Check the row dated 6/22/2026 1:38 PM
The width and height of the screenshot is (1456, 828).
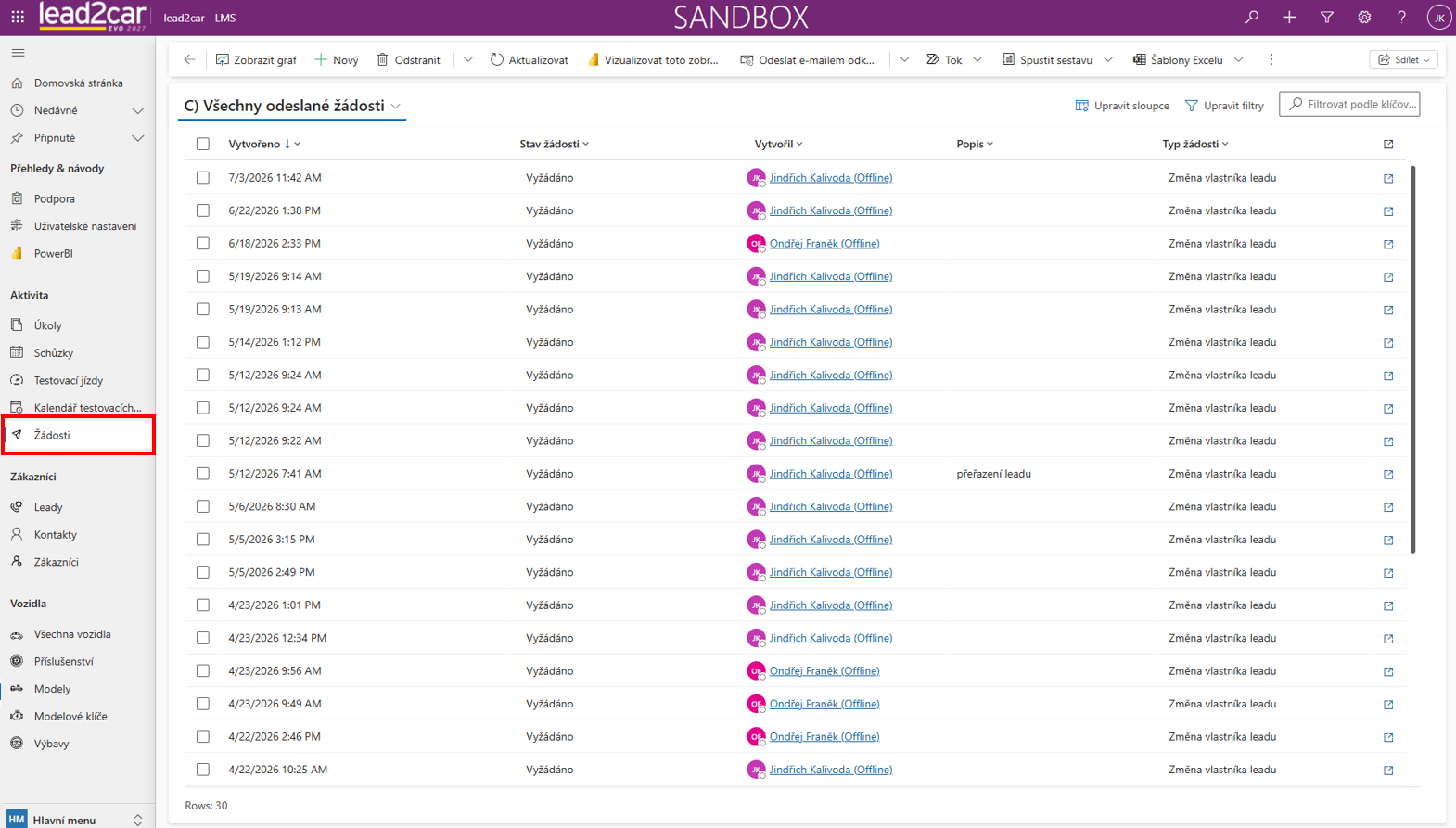tap(203, 210)
